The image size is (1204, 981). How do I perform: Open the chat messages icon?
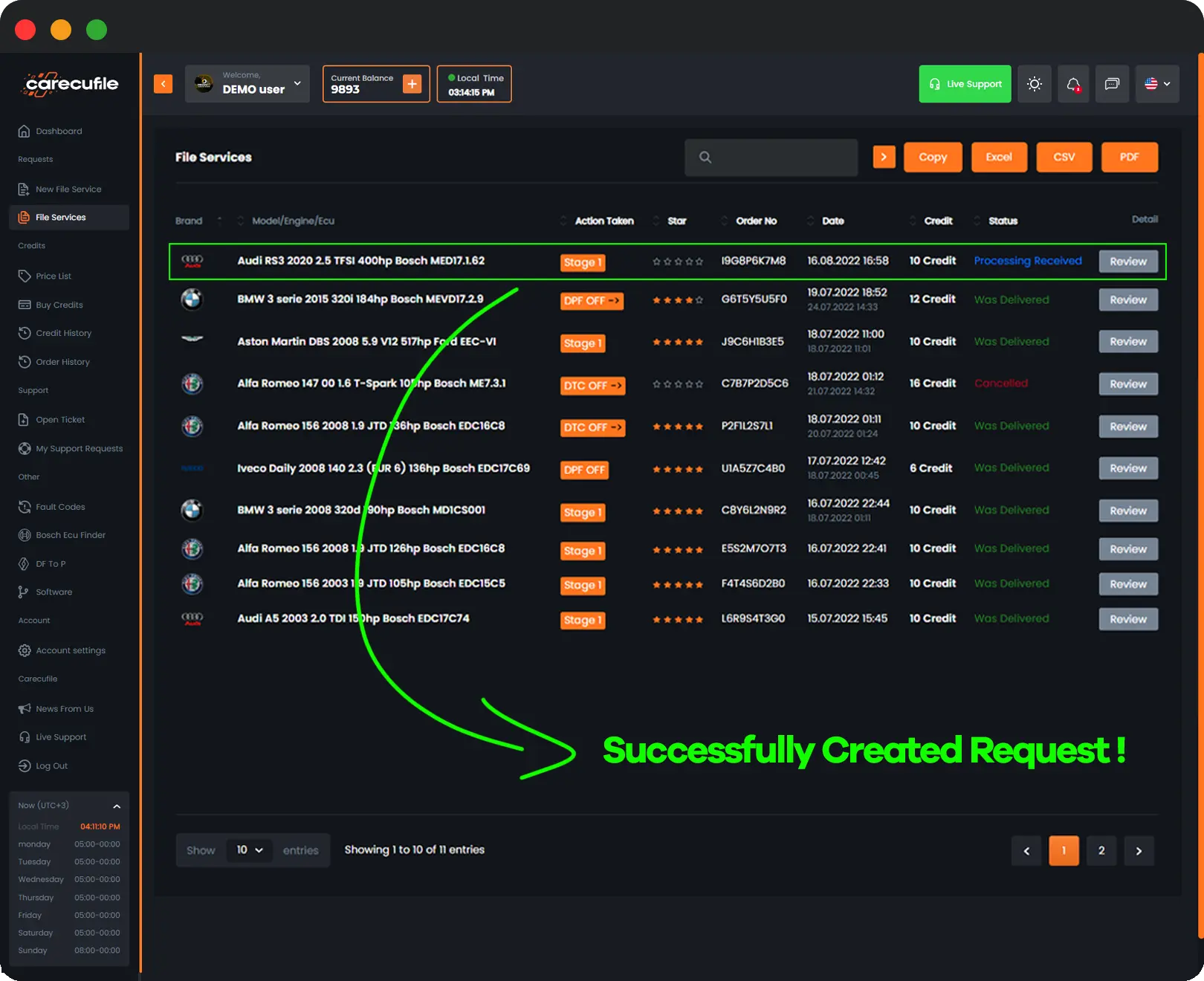tap(1112, 84)
